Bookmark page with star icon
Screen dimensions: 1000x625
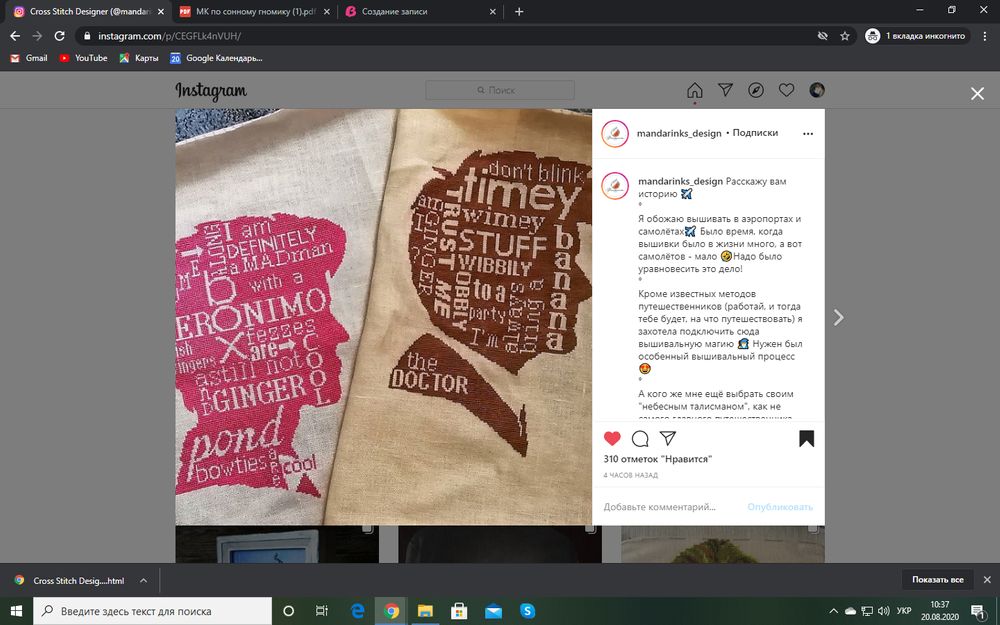845,35
